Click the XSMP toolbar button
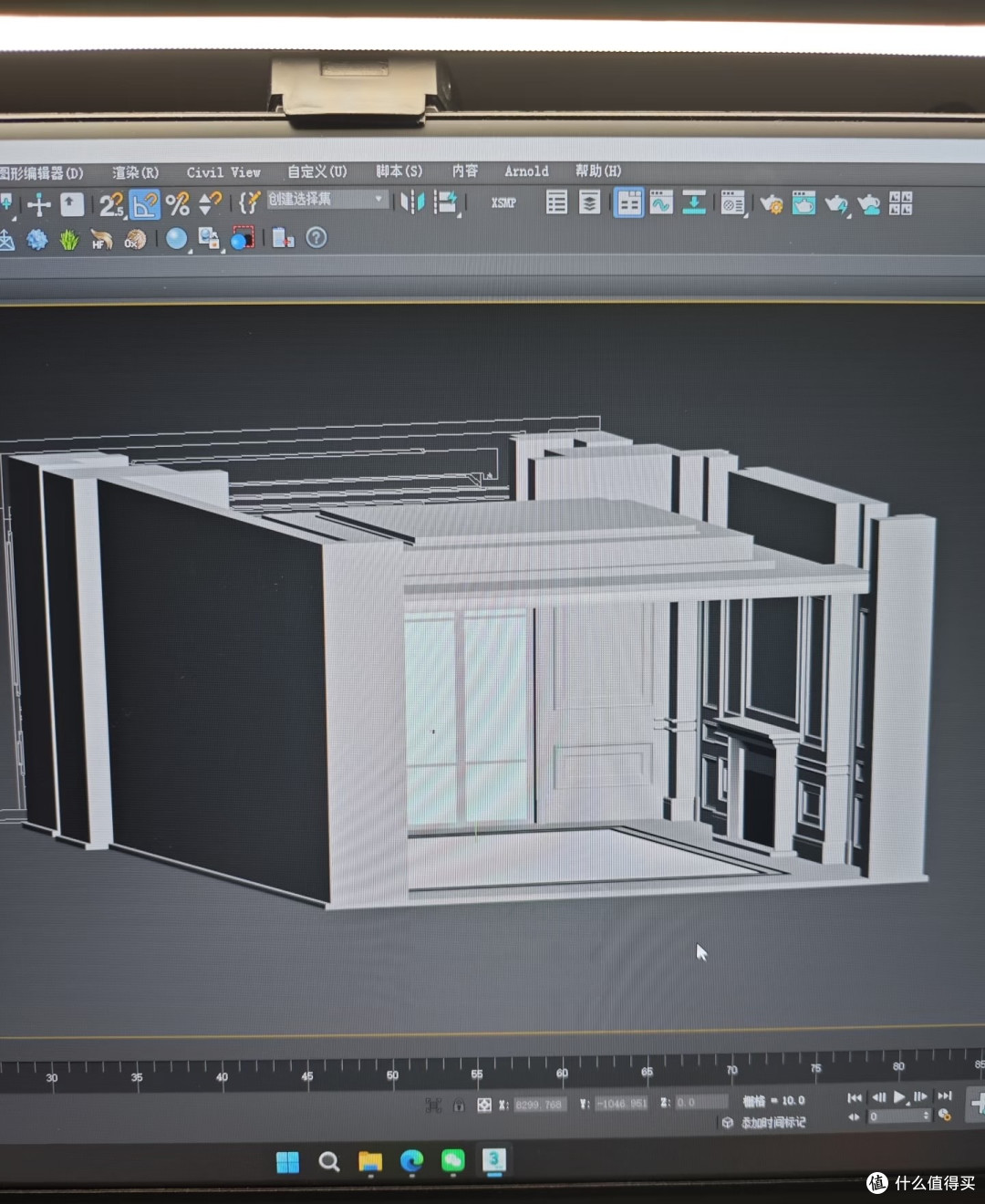Viewport: 985px width, 1204px height. 503,202
